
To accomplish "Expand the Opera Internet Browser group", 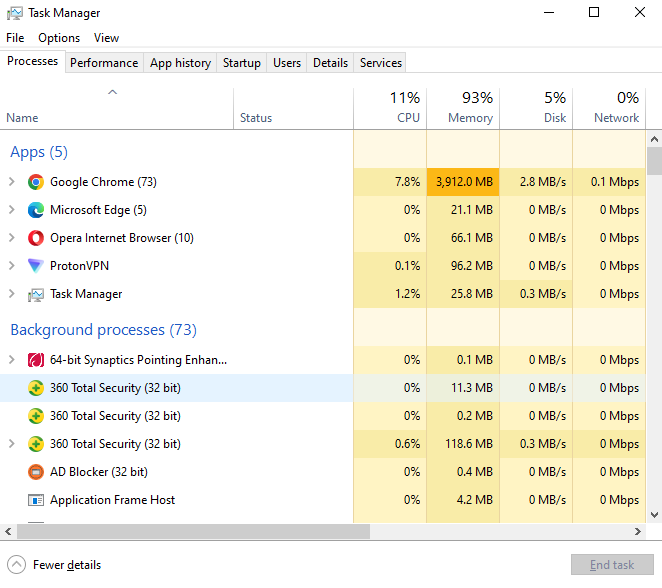I will pos(12,238).
